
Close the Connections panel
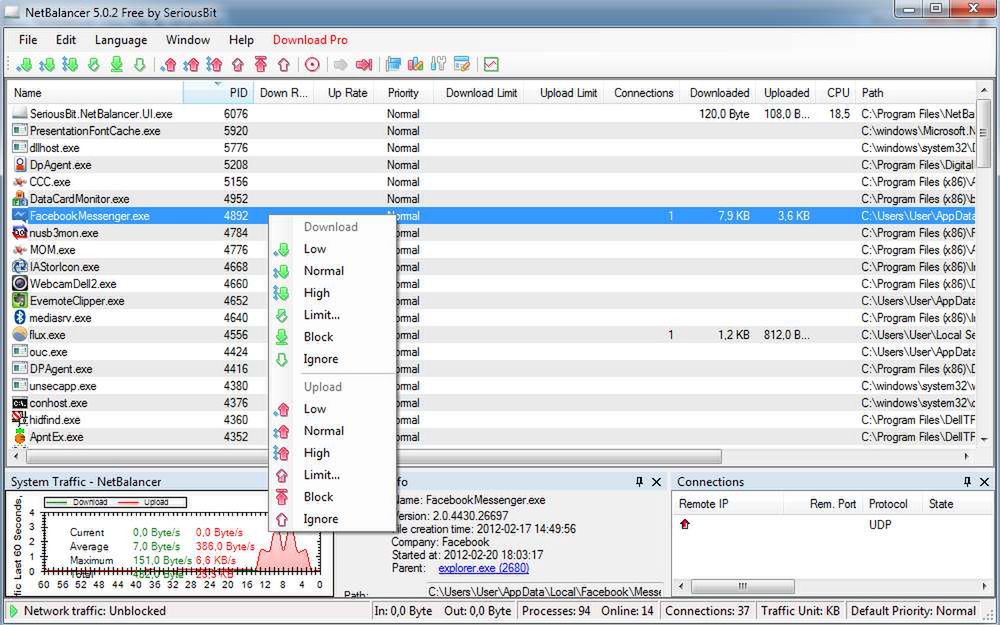(984, 482)
